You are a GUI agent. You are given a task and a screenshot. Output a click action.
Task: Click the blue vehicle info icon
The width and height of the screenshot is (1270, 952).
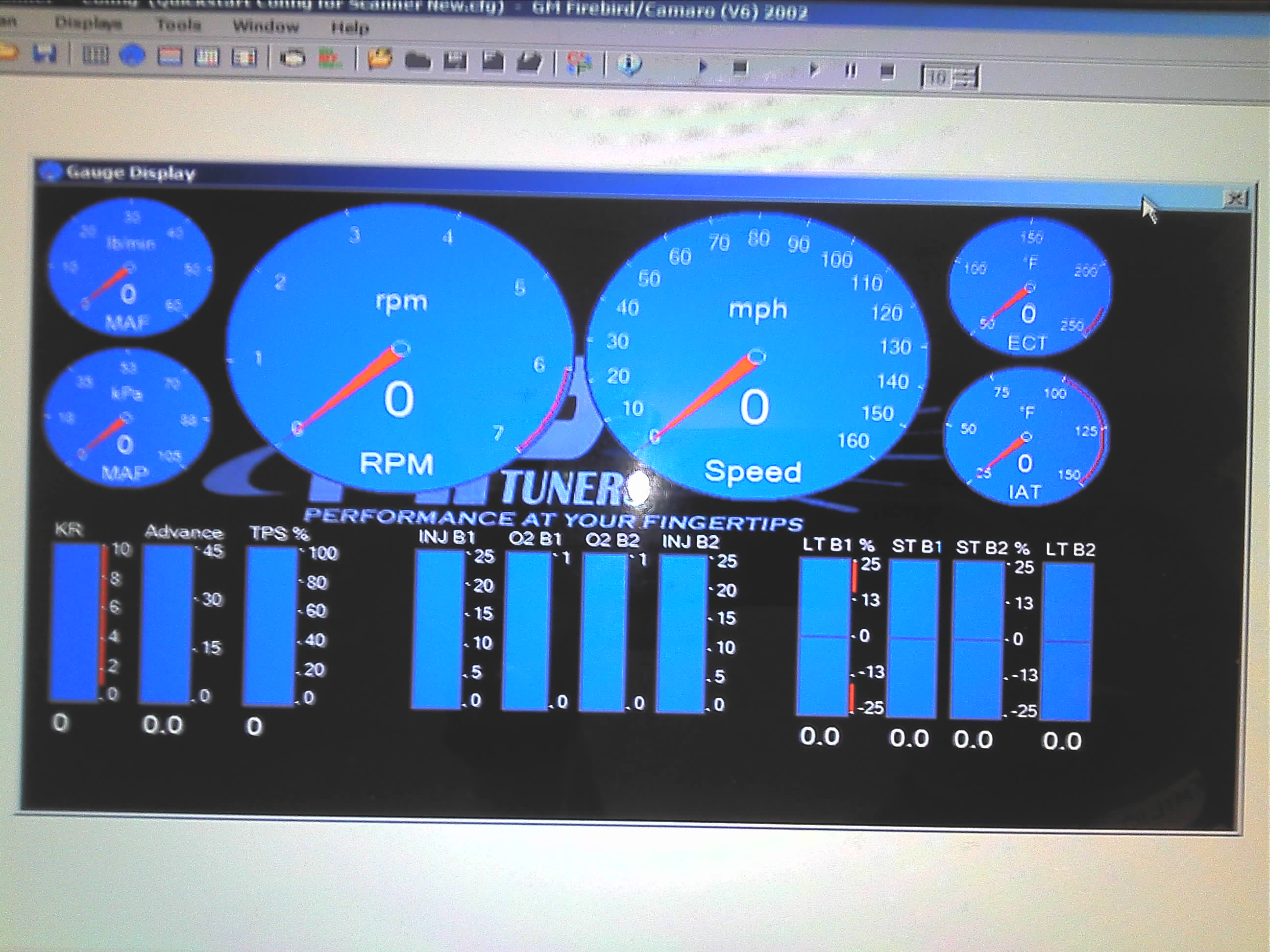[x=629, y=64]
